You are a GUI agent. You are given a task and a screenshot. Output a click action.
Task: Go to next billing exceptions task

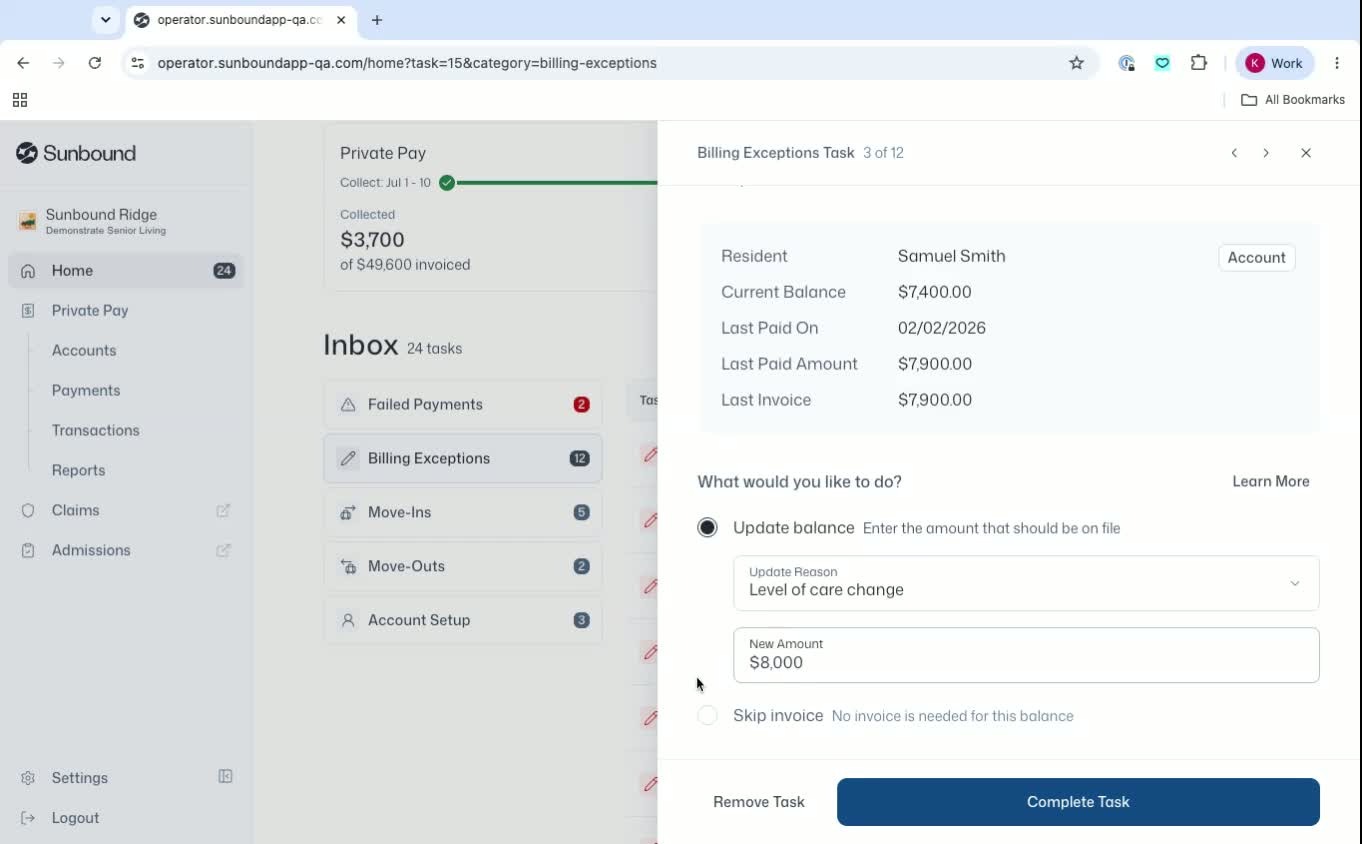pyautogui.click(x=1266, y=153)
